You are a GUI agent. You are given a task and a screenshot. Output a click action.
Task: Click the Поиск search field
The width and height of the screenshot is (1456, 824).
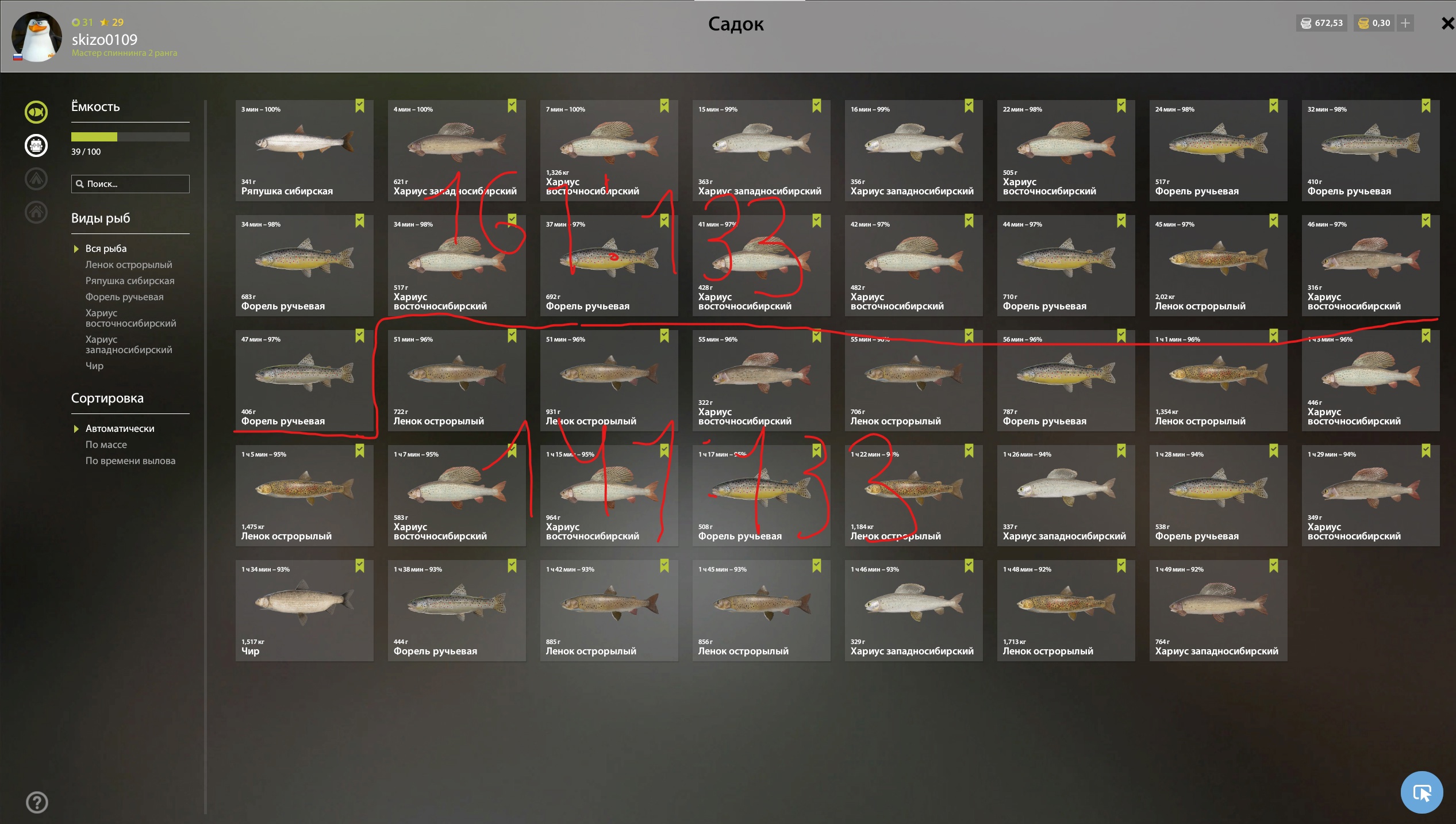pyautogui.click(x=130, y=184)
